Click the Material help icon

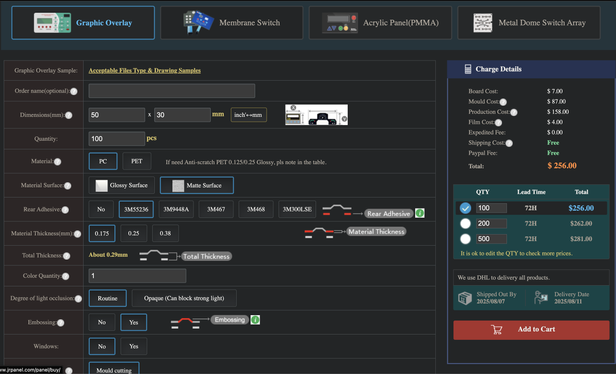click(57, 161)
